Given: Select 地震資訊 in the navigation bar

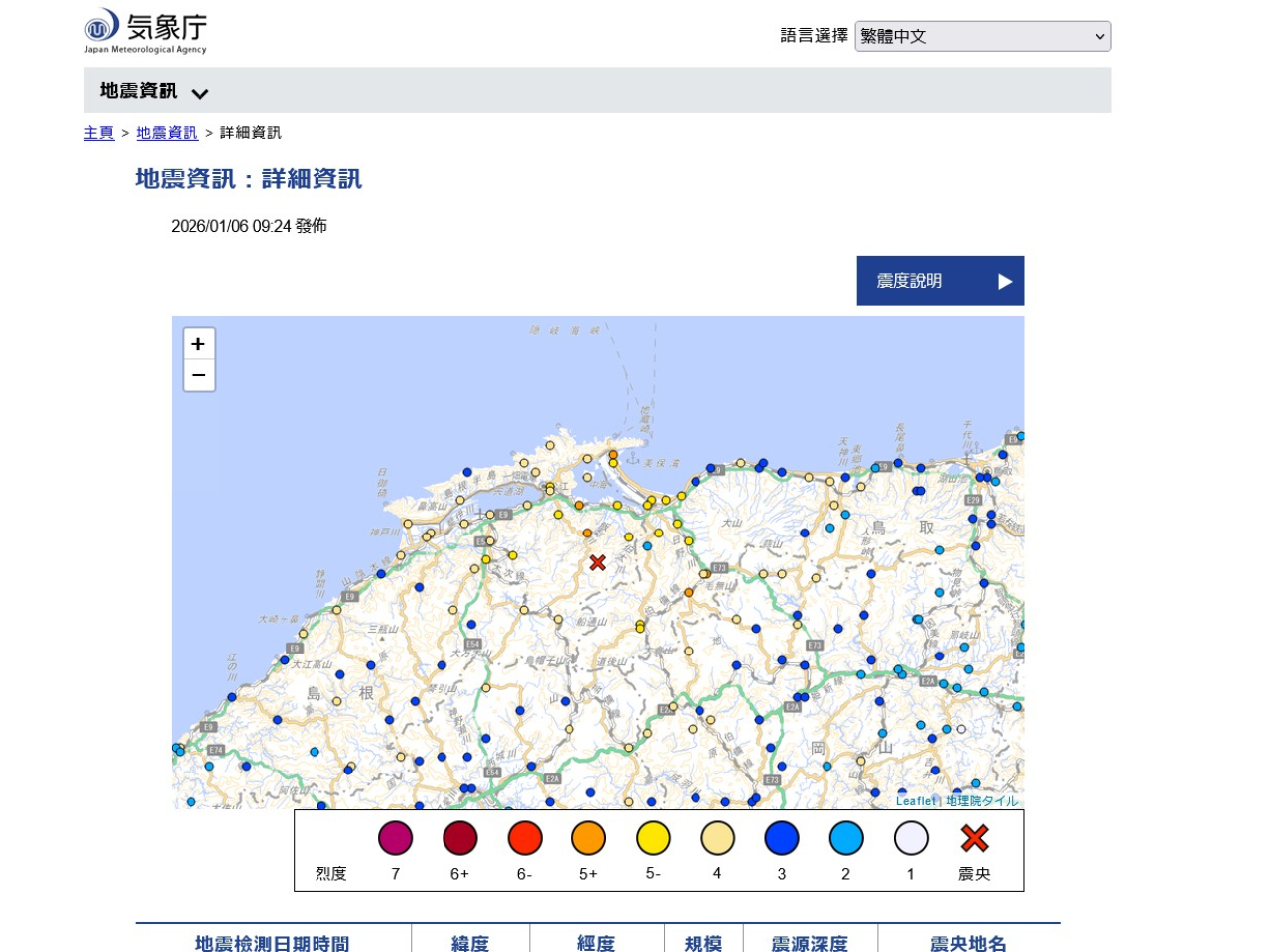Looking at the screenshot, I should point(138,90).
